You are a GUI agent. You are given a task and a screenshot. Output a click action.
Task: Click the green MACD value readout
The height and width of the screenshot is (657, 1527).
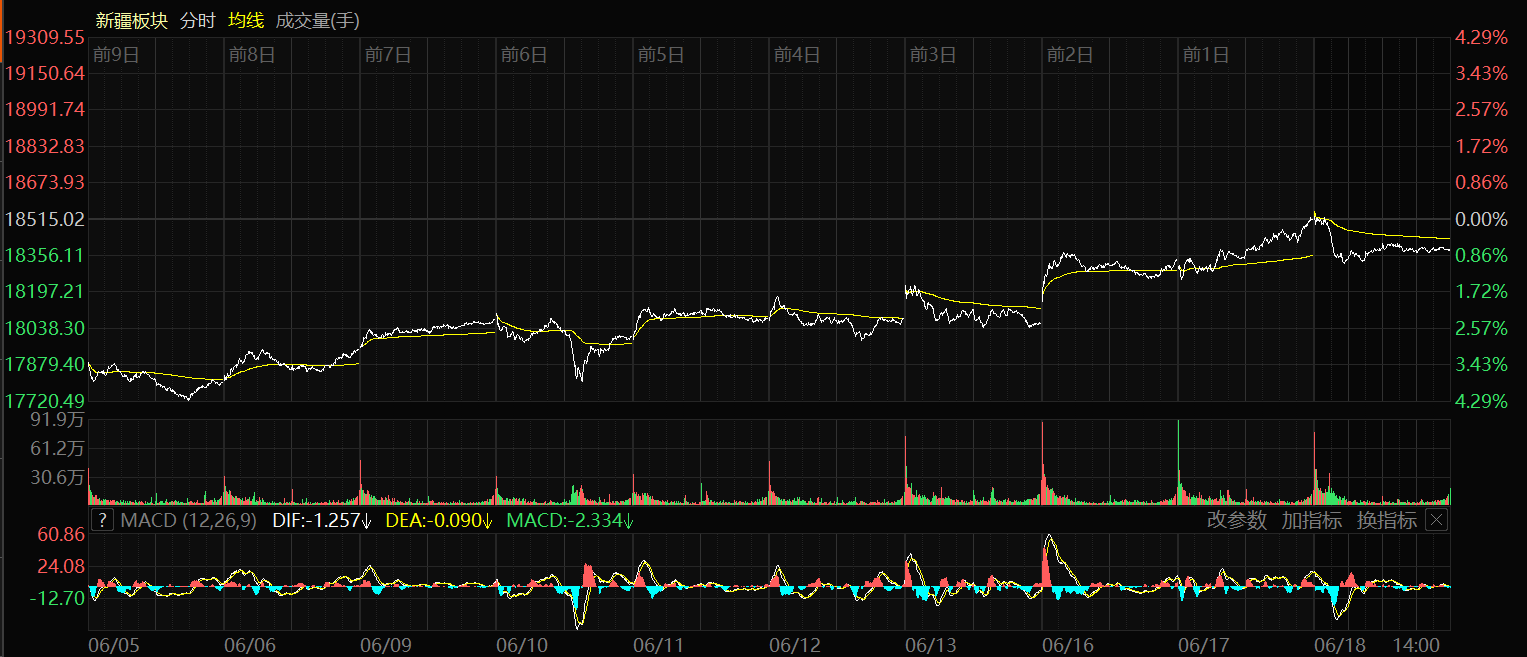(x=570, y=520)
